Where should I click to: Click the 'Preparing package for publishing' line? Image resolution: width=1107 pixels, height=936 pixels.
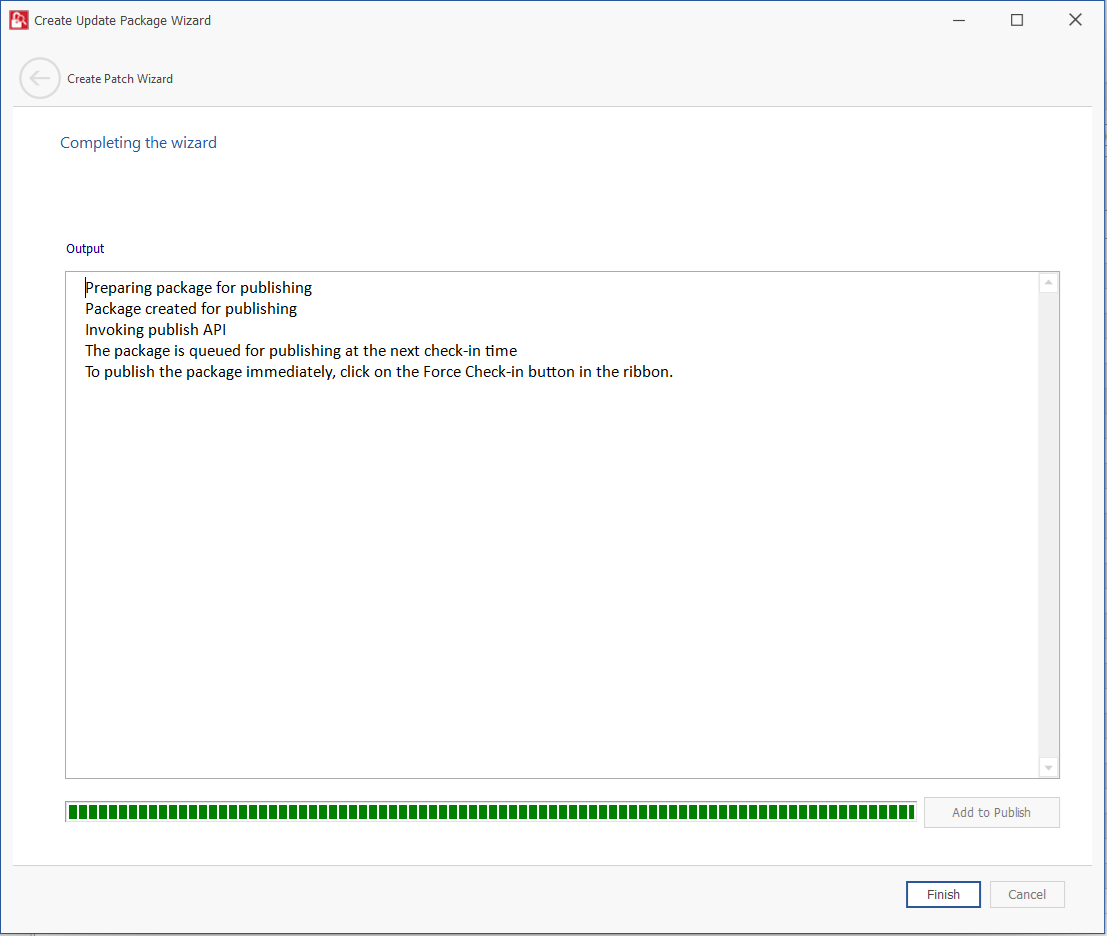(x=199, y=288)
